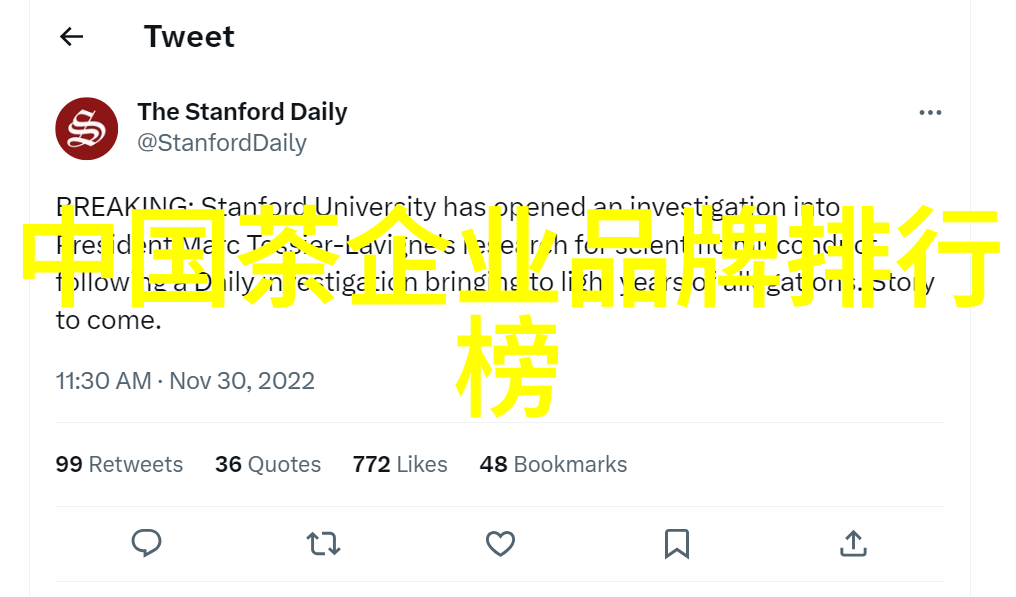The height and width of the screenshot is (597, 1016).
Task: View the 99 Retweets list
Action: click(x=119, y=465)
